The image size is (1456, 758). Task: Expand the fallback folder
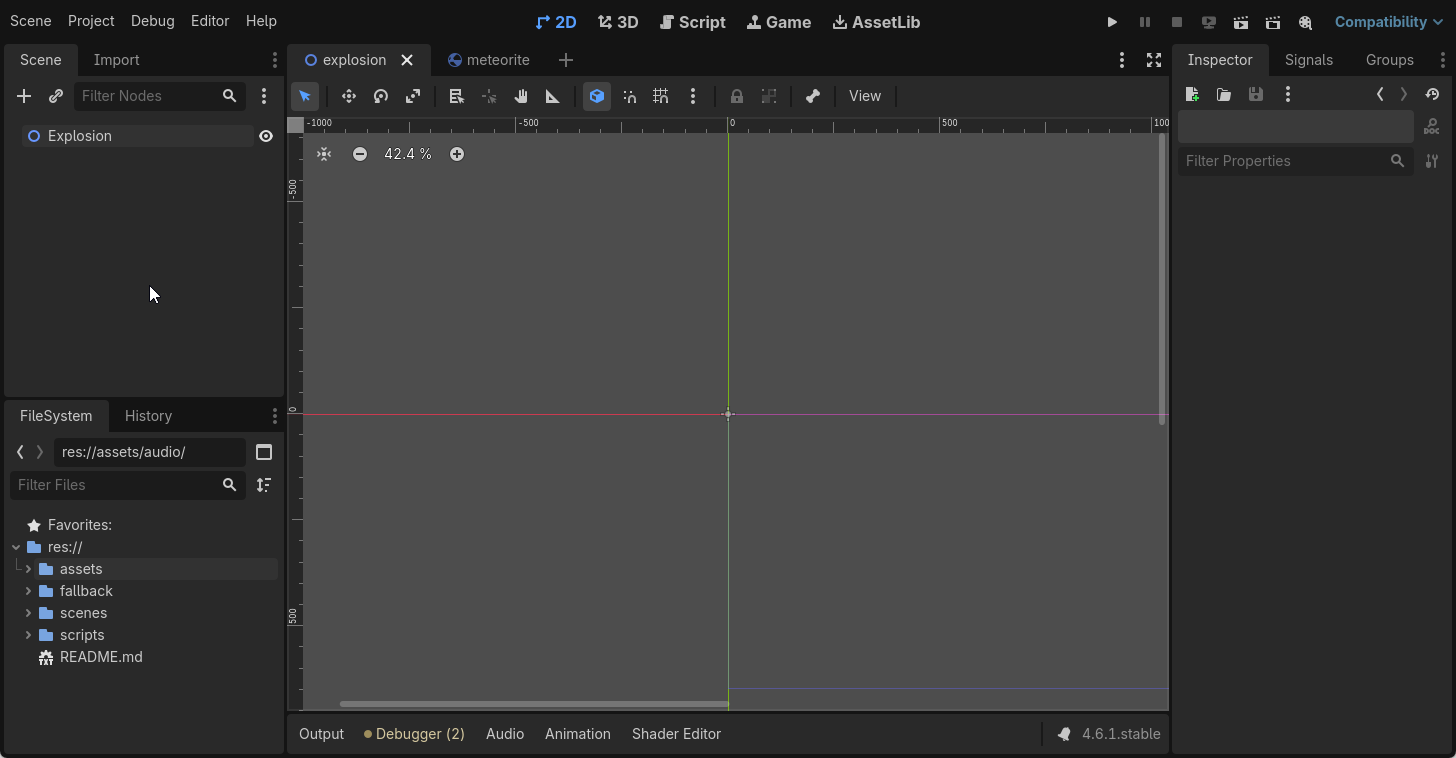pos(29,591)
